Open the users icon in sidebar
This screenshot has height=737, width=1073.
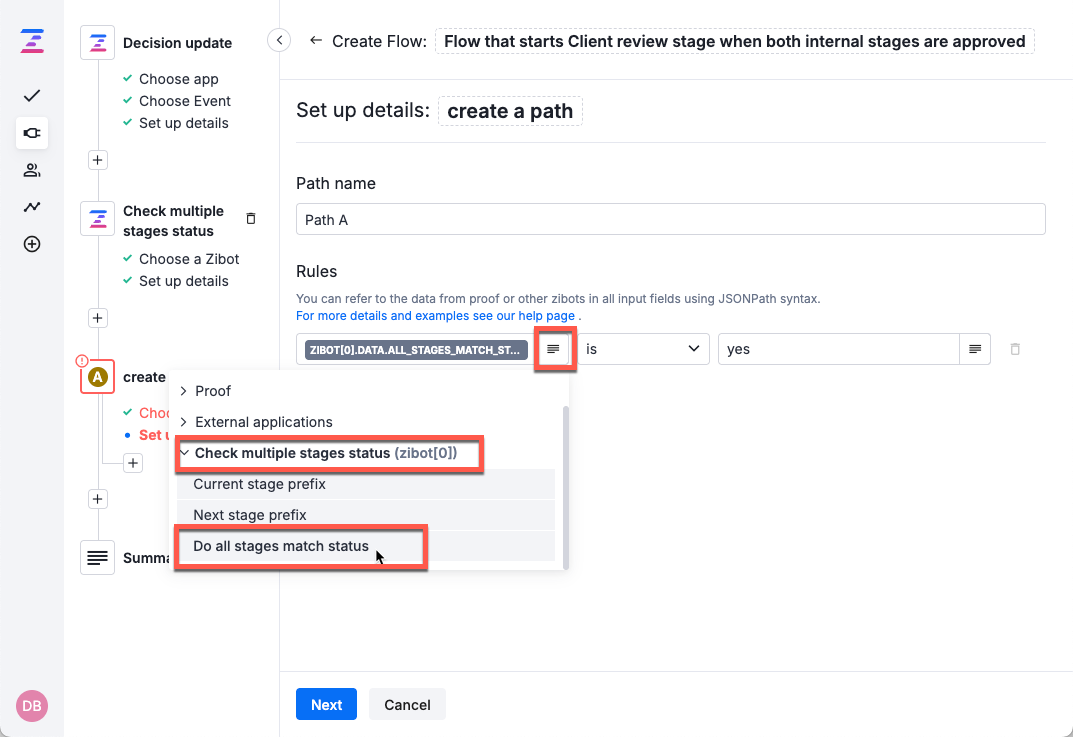(32, 170)
